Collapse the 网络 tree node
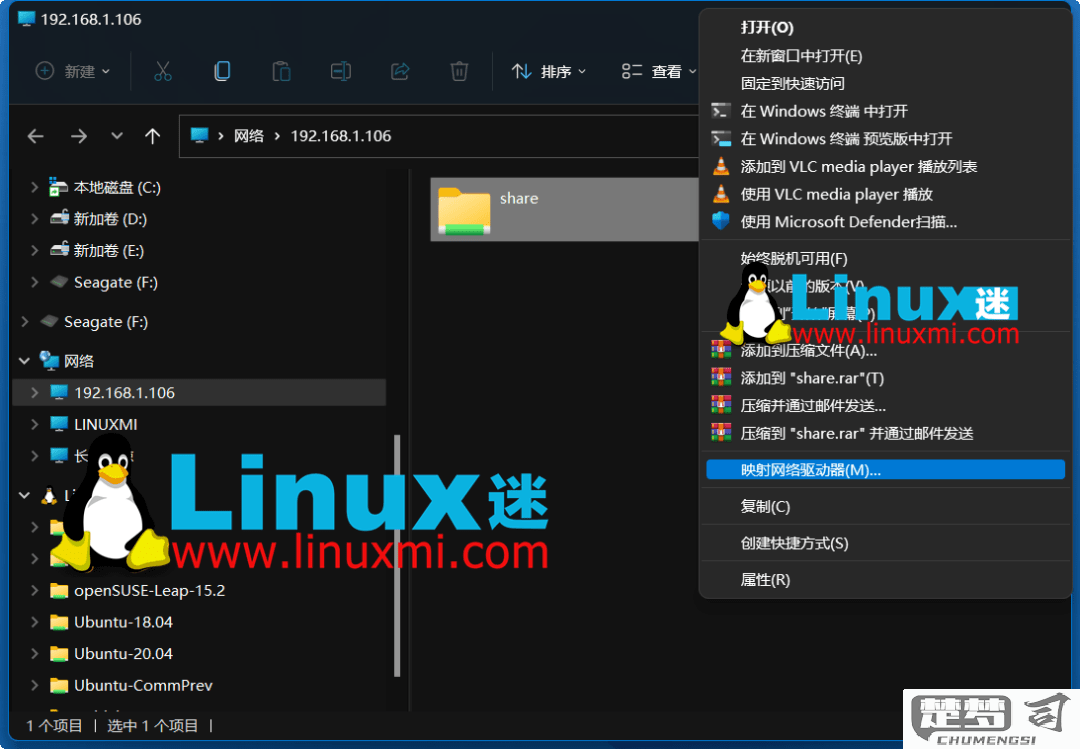The height and width of the screenshot is (749, 1080). pyautogui.click(x=24, y=360)
